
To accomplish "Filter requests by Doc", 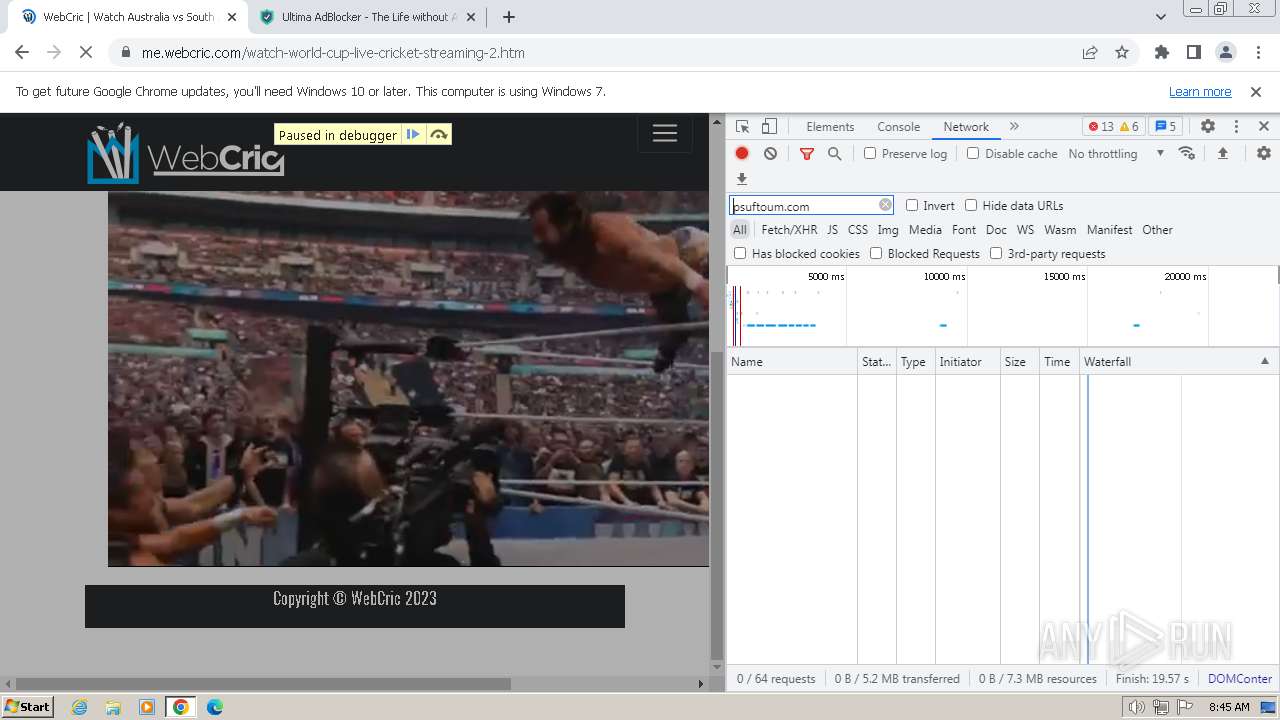I will click(996, 229).
